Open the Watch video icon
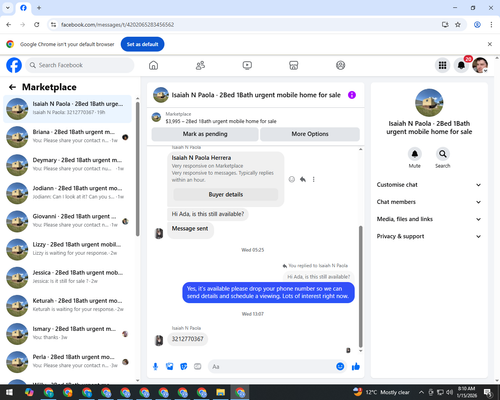This screenshot has width=500, height=400. click(247, 65)
